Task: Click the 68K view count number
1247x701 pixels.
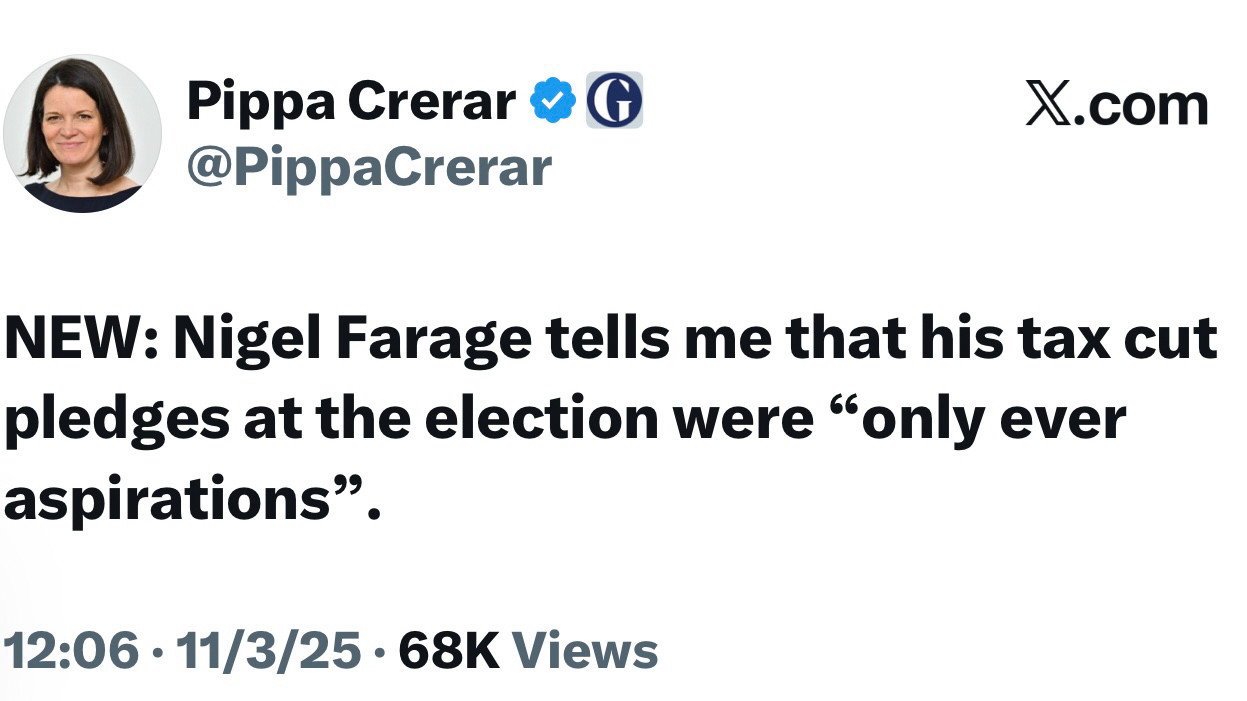Action: point(448,650)
